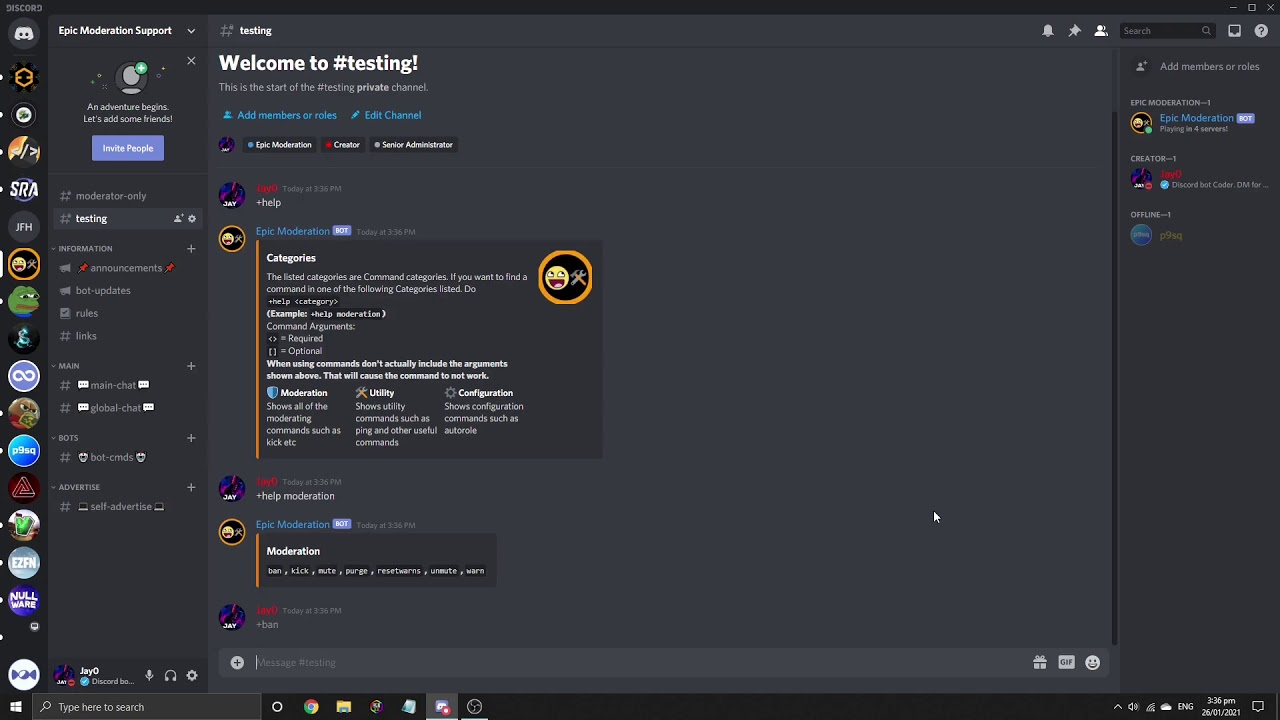Screen dimensions: 1280x720
Task: Open the bot-updates channel
Action: click(x=128, y=291)
